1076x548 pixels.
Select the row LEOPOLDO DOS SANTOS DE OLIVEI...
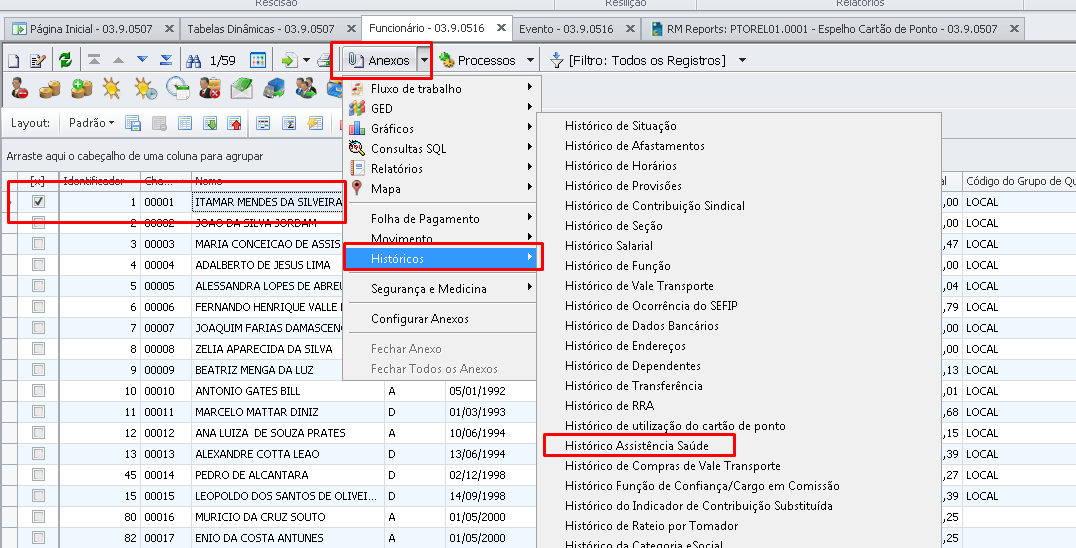(285, 496)
